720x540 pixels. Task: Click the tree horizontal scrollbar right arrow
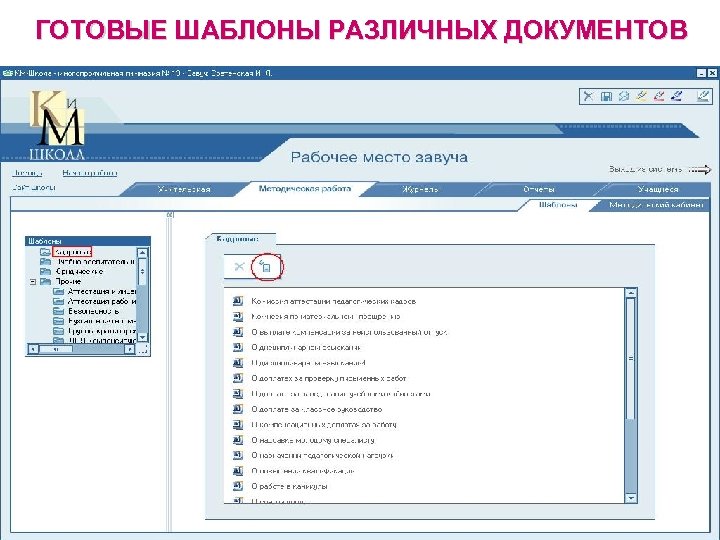(x=130, y=349)
